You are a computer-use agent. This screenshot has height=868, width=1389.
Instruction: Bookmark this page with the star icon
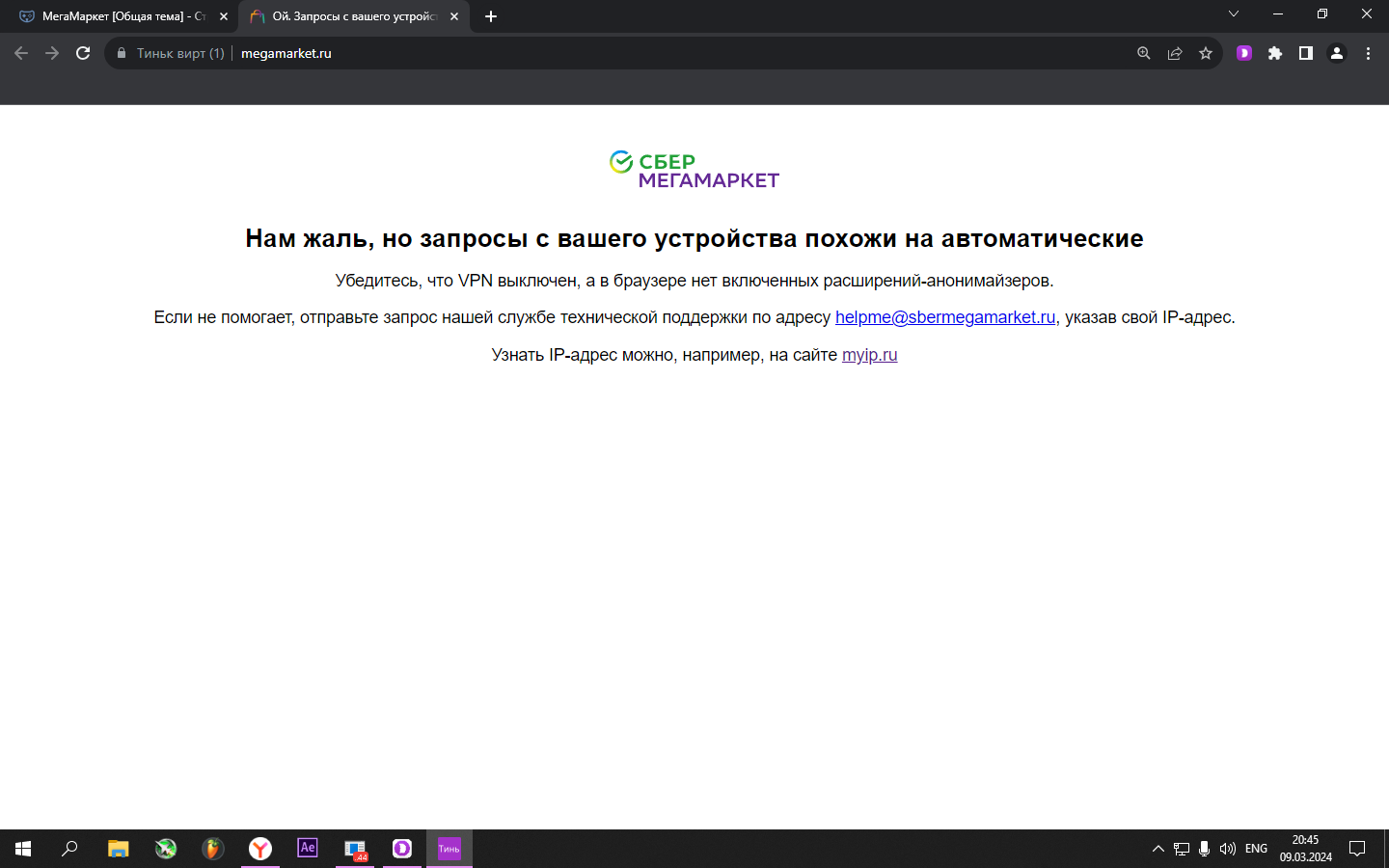[x=1206, y=53]
